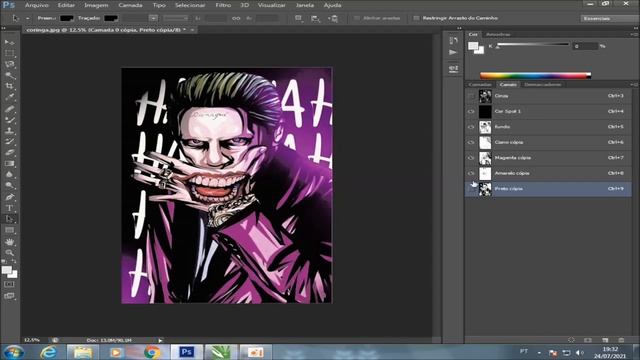Hide the Amarelo cópia channel
640x360 pixels.
tap(471, 173)
